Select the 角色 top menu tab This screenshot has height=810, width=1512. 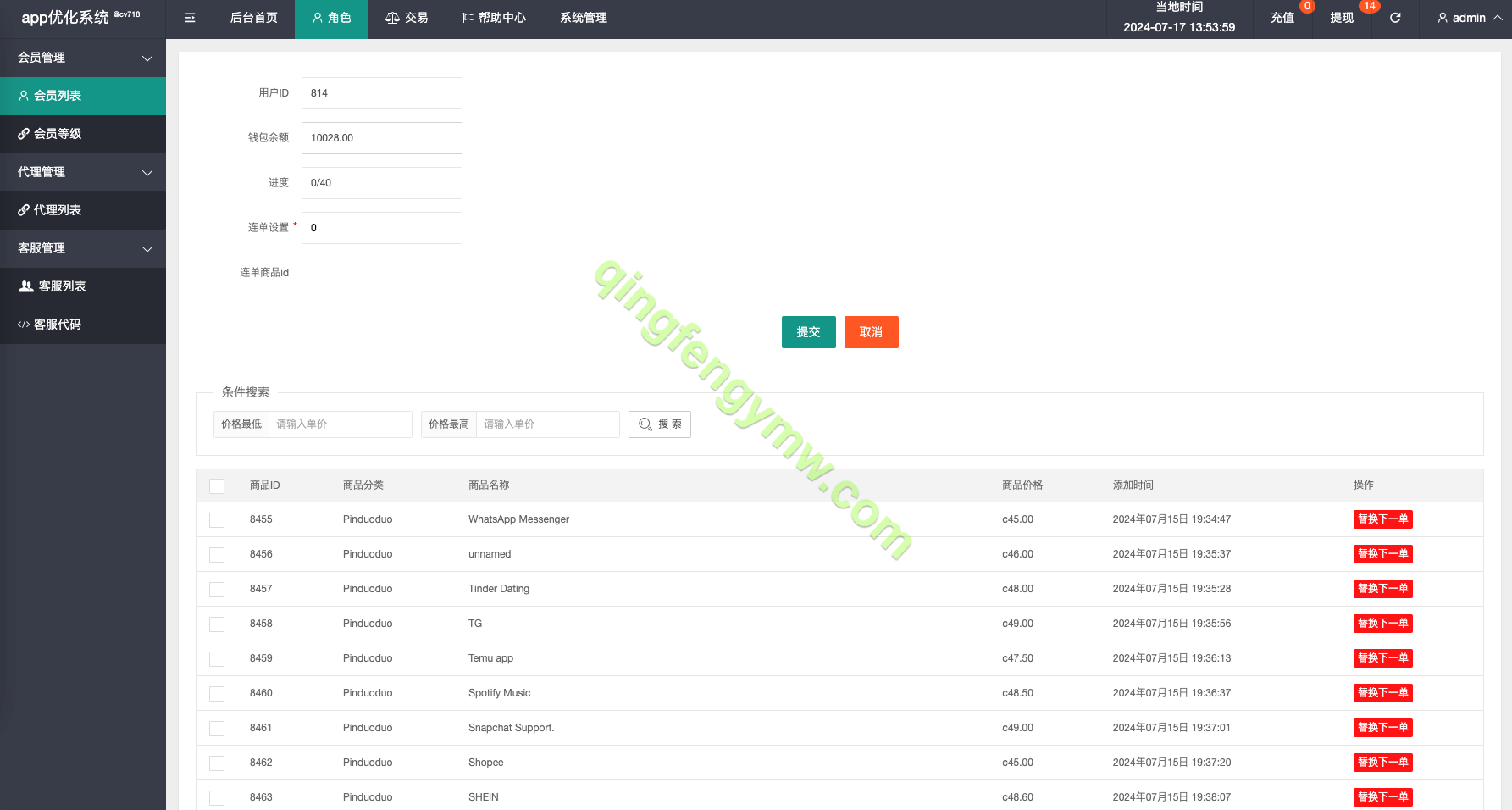pyautogui.click(x=331, y=18)
